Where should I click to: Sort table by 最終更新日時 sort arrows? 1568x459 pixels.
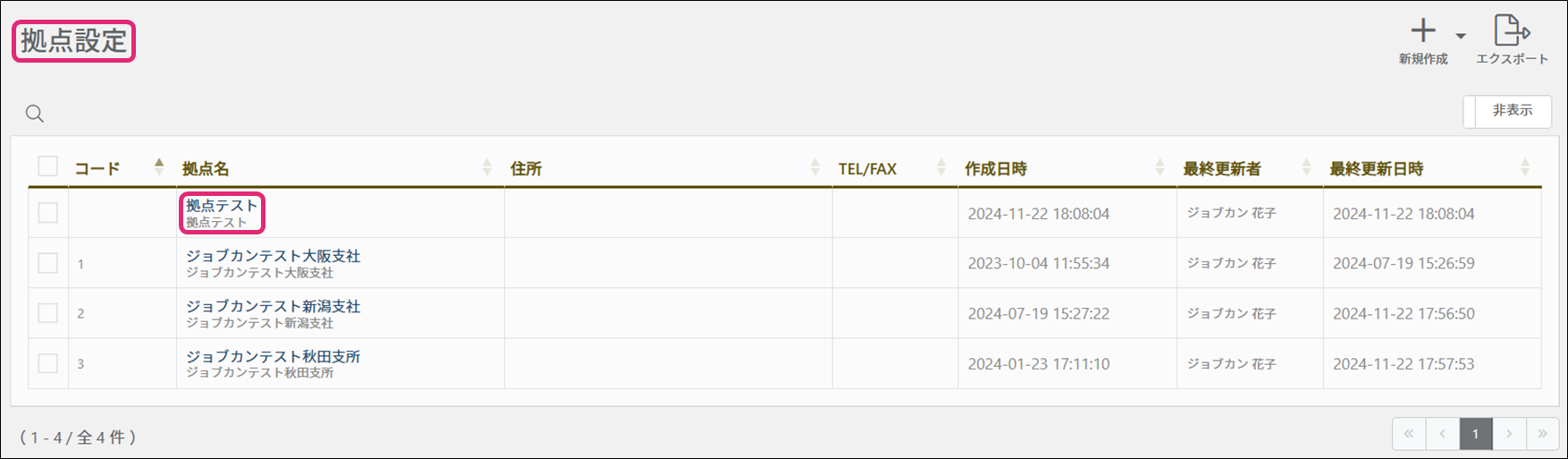[1525, 167]
